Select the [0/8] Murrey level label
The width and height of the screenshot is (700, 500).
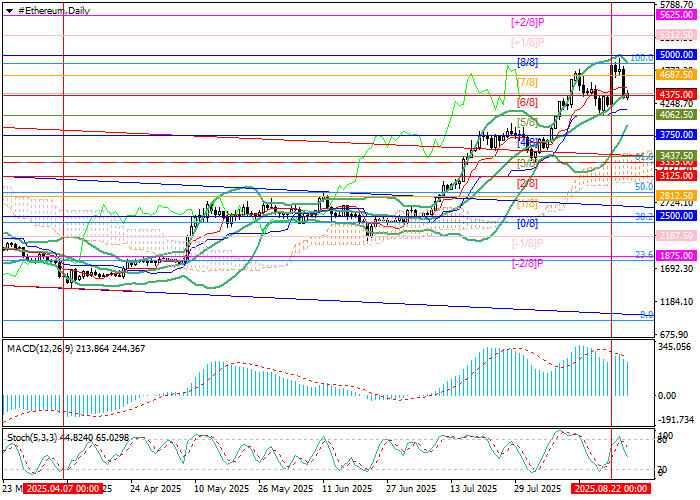(527, 223)
